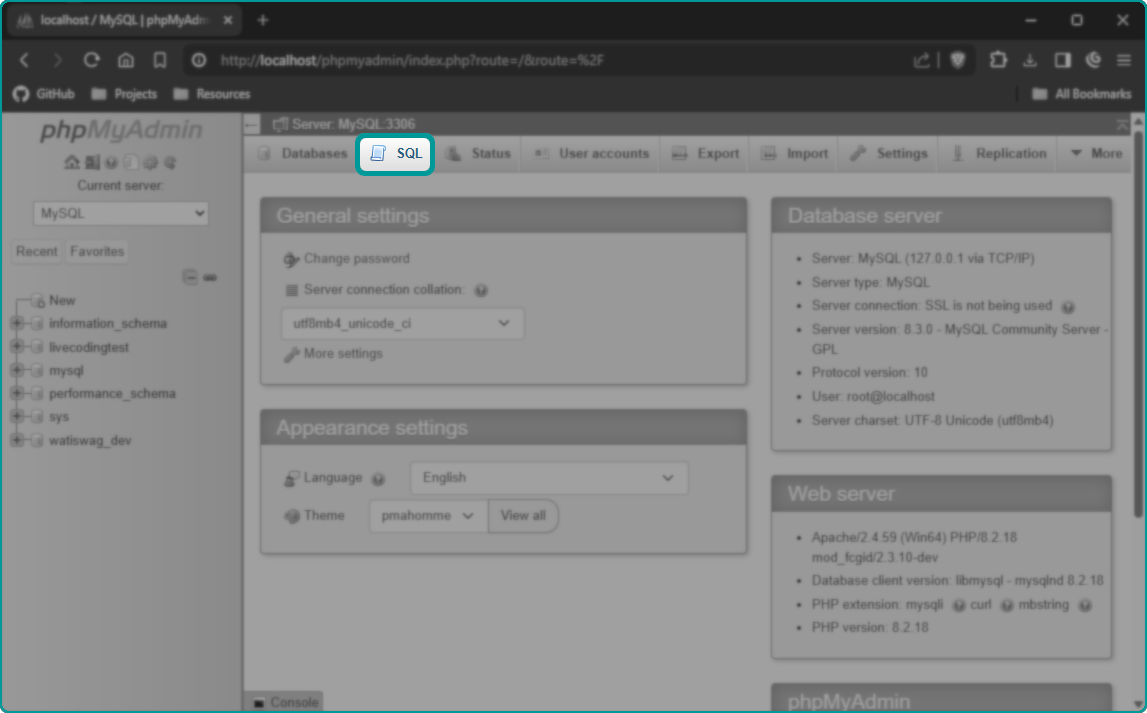Open the Settings tab
Image resolution: width=1147 pixels, height=713 pixels.
[x=889, y=154]
